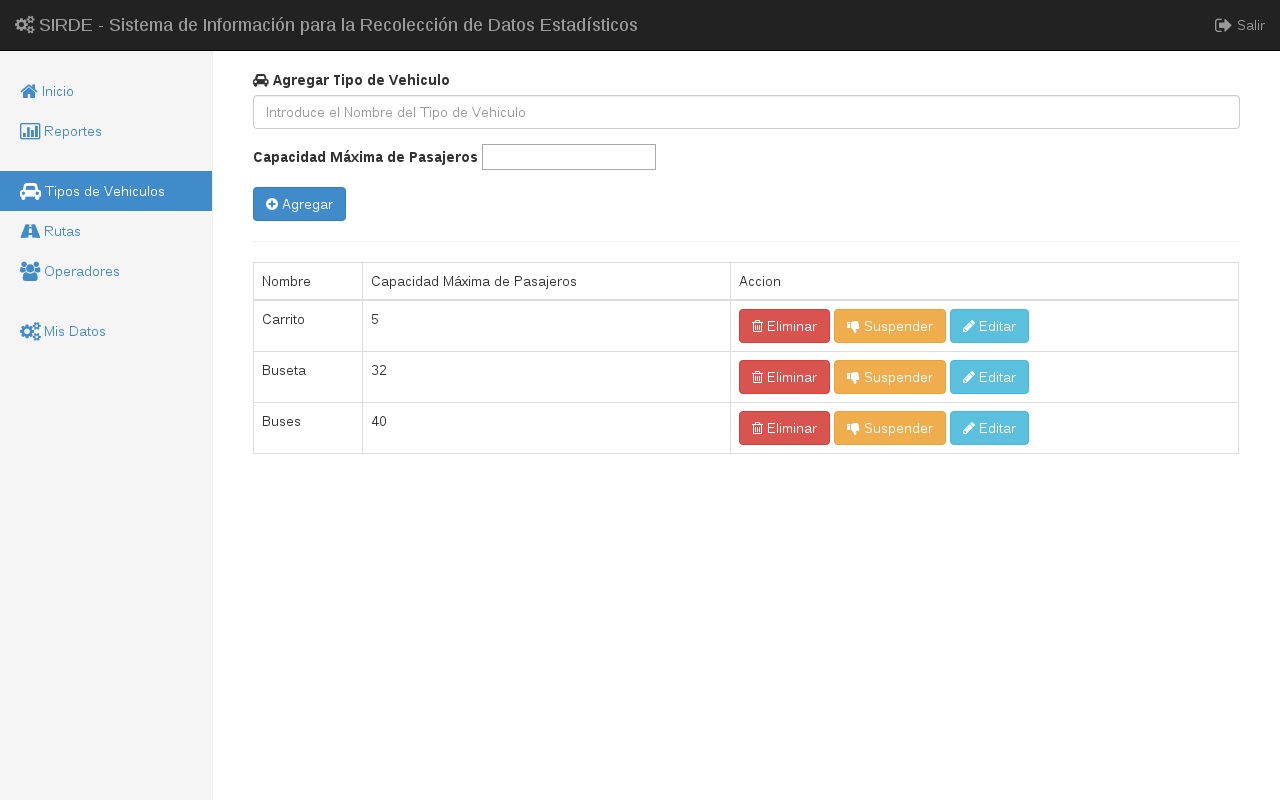Click the Carrito name cell
Screen dimensions: 1280x800
(x=308, y=326)
